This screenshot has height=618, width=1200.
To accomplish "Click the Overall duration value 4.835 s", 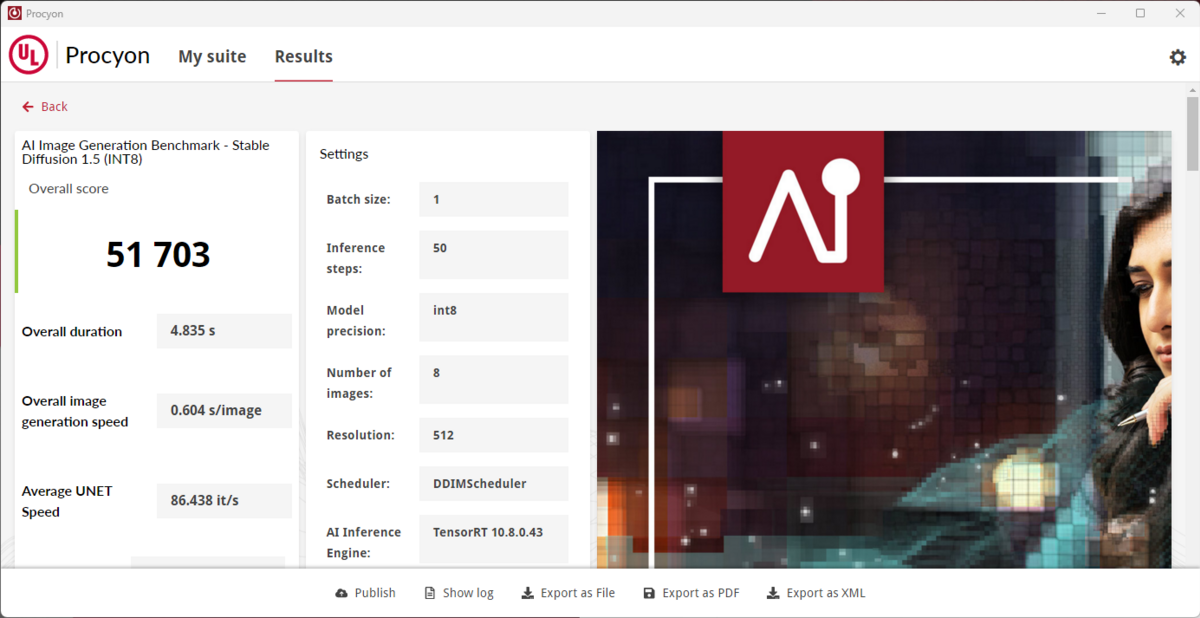I will pos(224,331).
